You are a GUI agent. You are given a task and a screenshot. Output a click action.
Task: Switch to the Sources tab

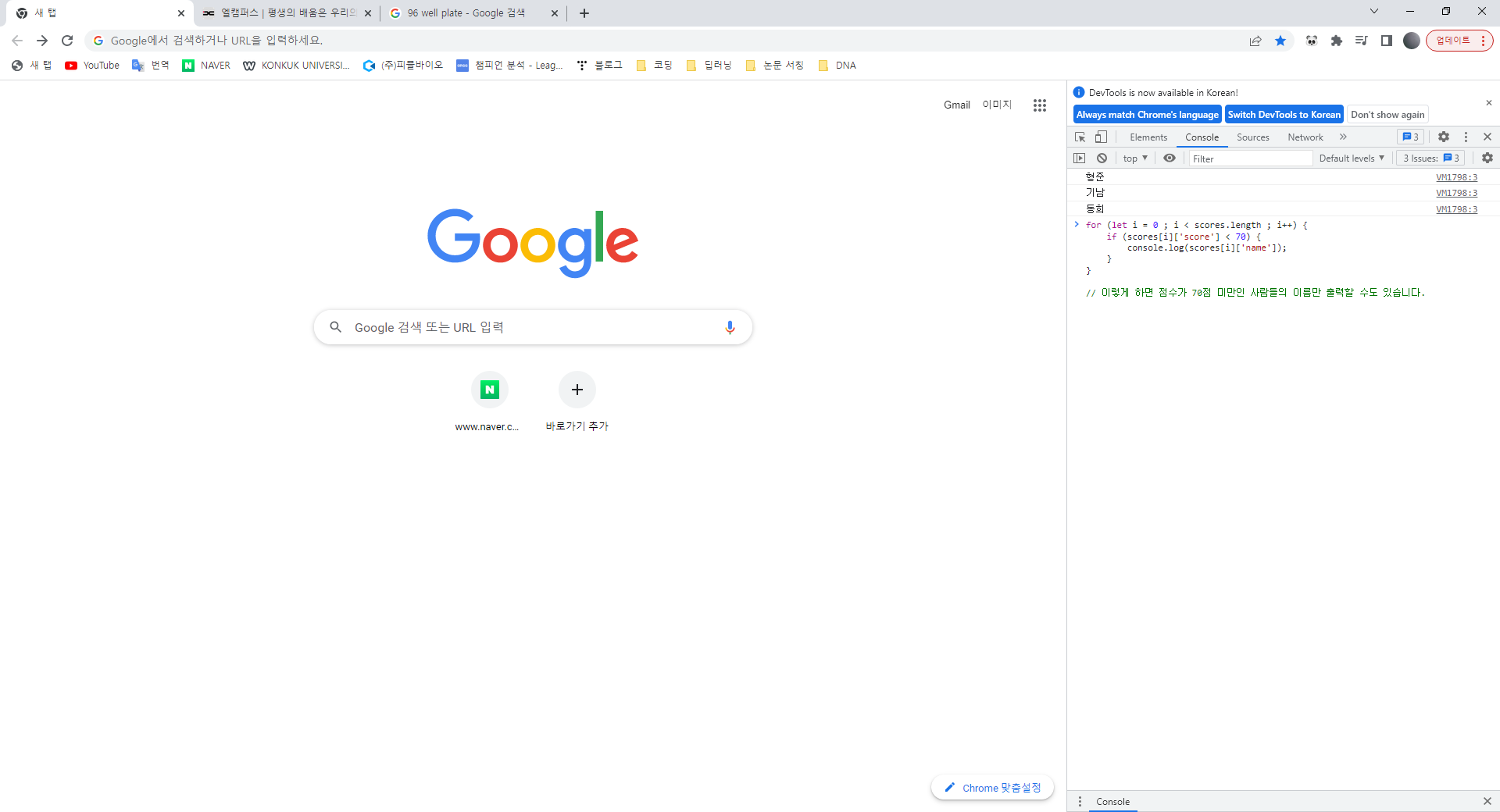point(1253,137)
